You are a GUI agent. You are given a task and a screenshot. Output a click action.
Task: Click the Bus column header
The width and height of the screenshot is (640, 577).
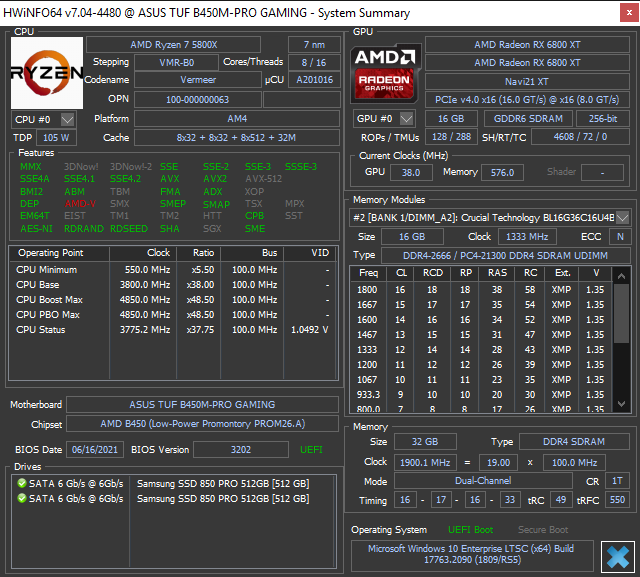click(x=252, y=253)
